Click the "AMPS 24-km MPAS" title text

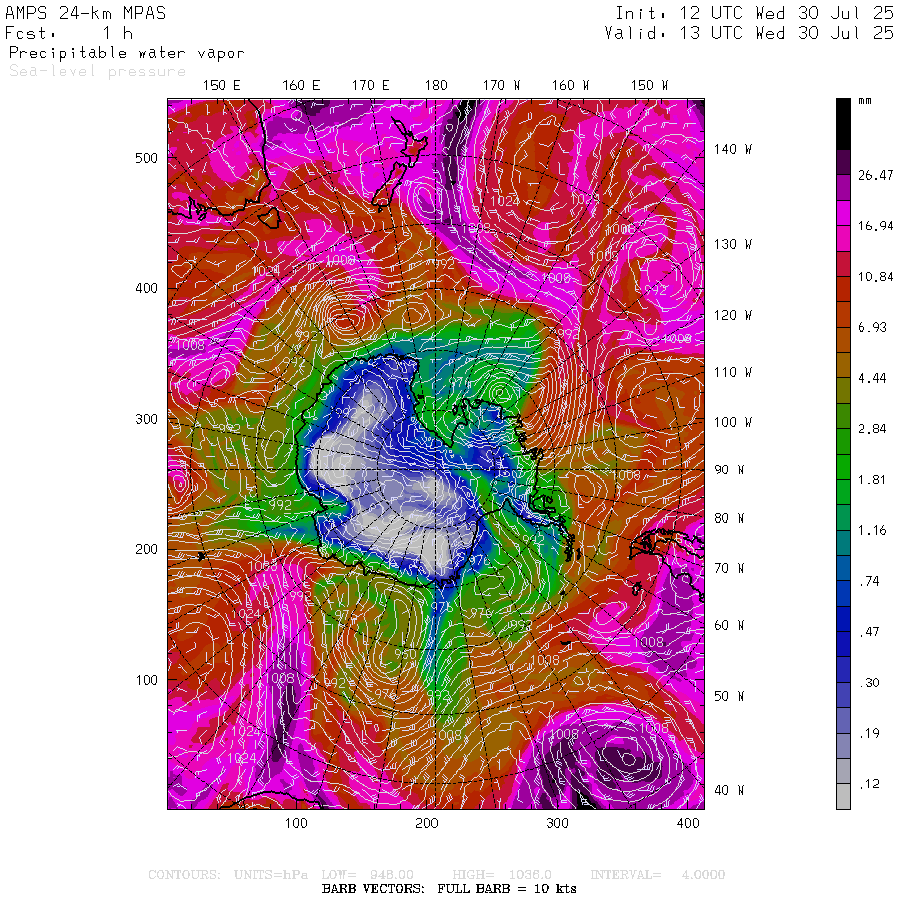[x=86, y=13]
